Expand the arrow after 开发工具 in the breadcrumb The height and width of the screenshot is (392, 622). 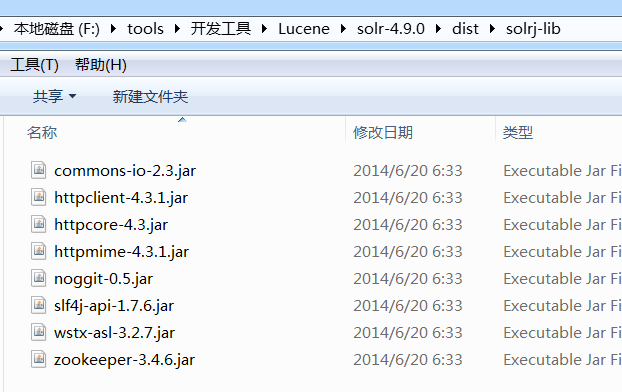click(265, 29)
